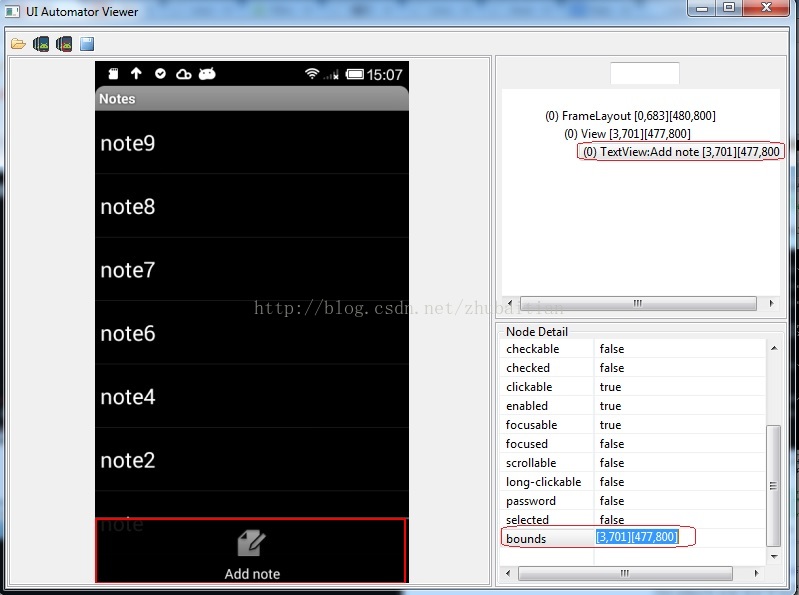Minimize the UI Automator Viewer window

[702, 8]
